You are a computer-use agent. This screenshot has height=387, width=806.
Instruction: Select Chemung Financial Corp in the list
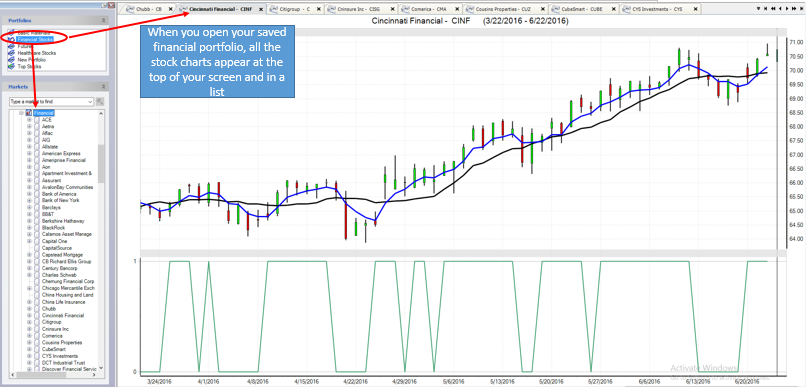coord(68,282)
